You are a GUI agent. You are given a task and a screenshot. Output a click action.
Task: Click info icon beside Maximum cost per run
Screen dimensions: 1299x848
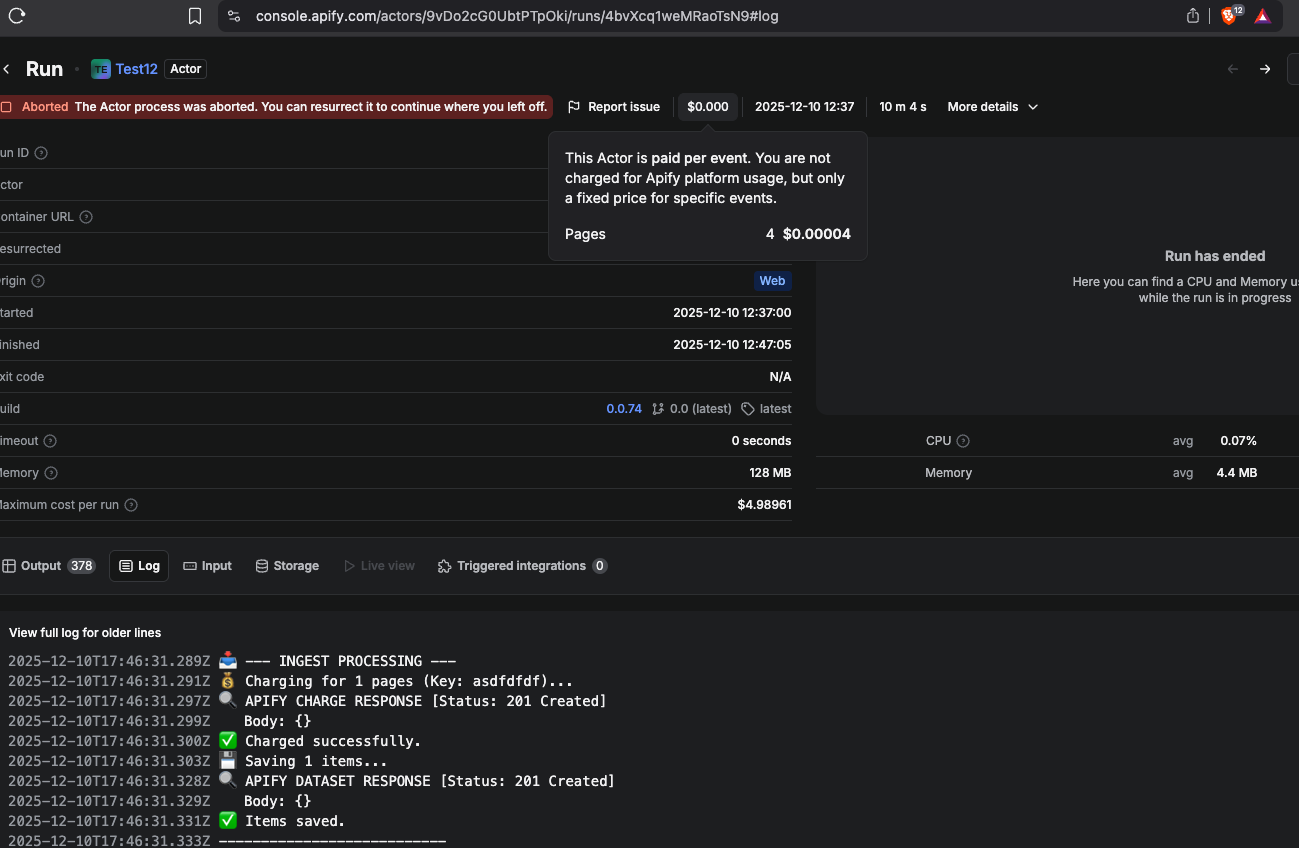131,505
